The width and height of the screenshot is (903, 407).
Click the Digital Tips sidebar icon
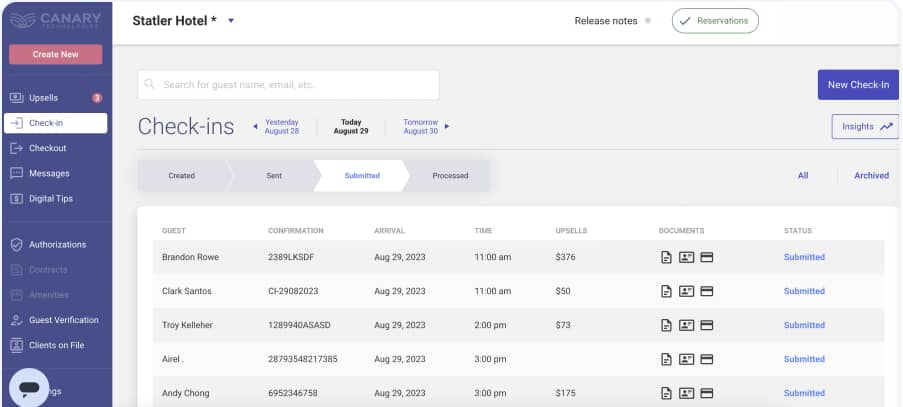tap(16, 199)
